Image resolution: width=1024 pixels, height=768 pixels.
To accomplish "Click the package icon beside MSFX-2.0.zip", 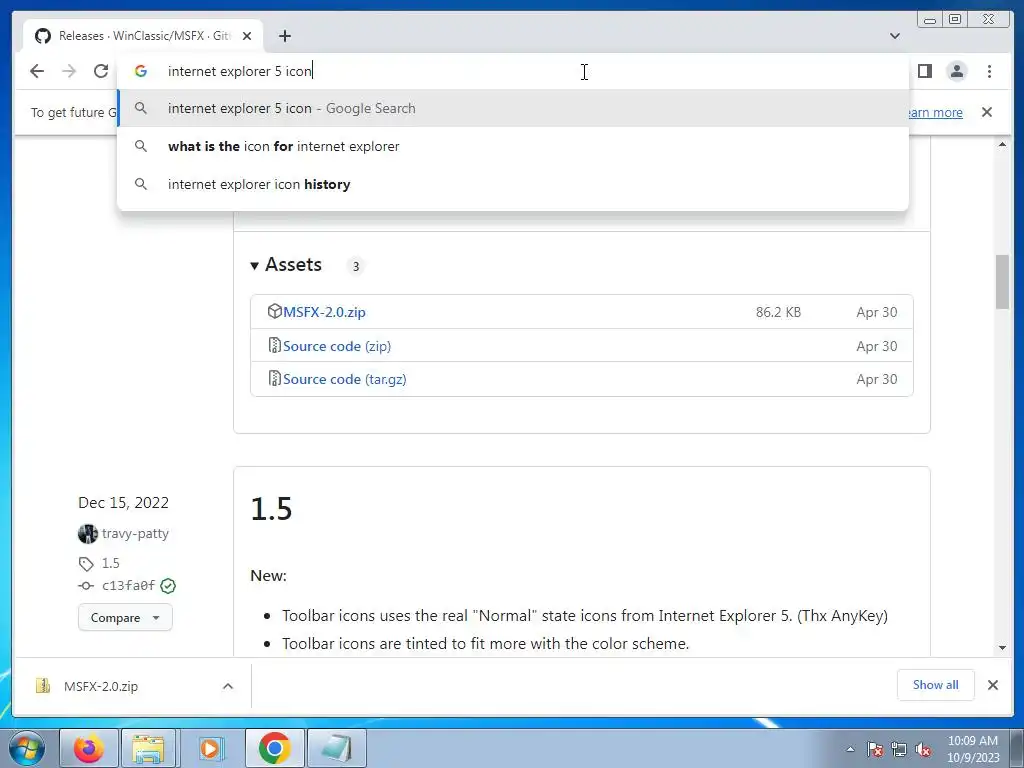I will pyautogui.click(x=274, y=311).
